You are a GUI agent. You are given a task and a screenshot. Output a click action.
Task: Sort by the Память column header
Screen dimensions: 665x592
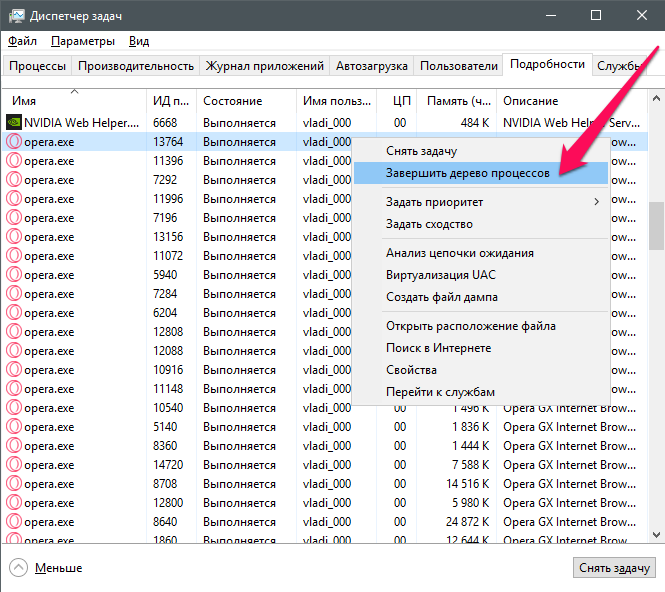[x=457, y=101]
